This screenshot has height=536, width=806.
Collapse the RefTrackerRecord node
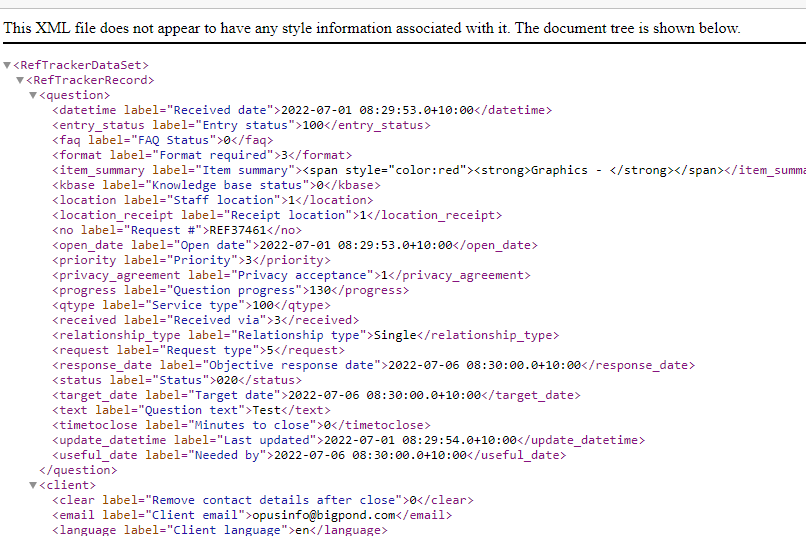coord(20,80)
